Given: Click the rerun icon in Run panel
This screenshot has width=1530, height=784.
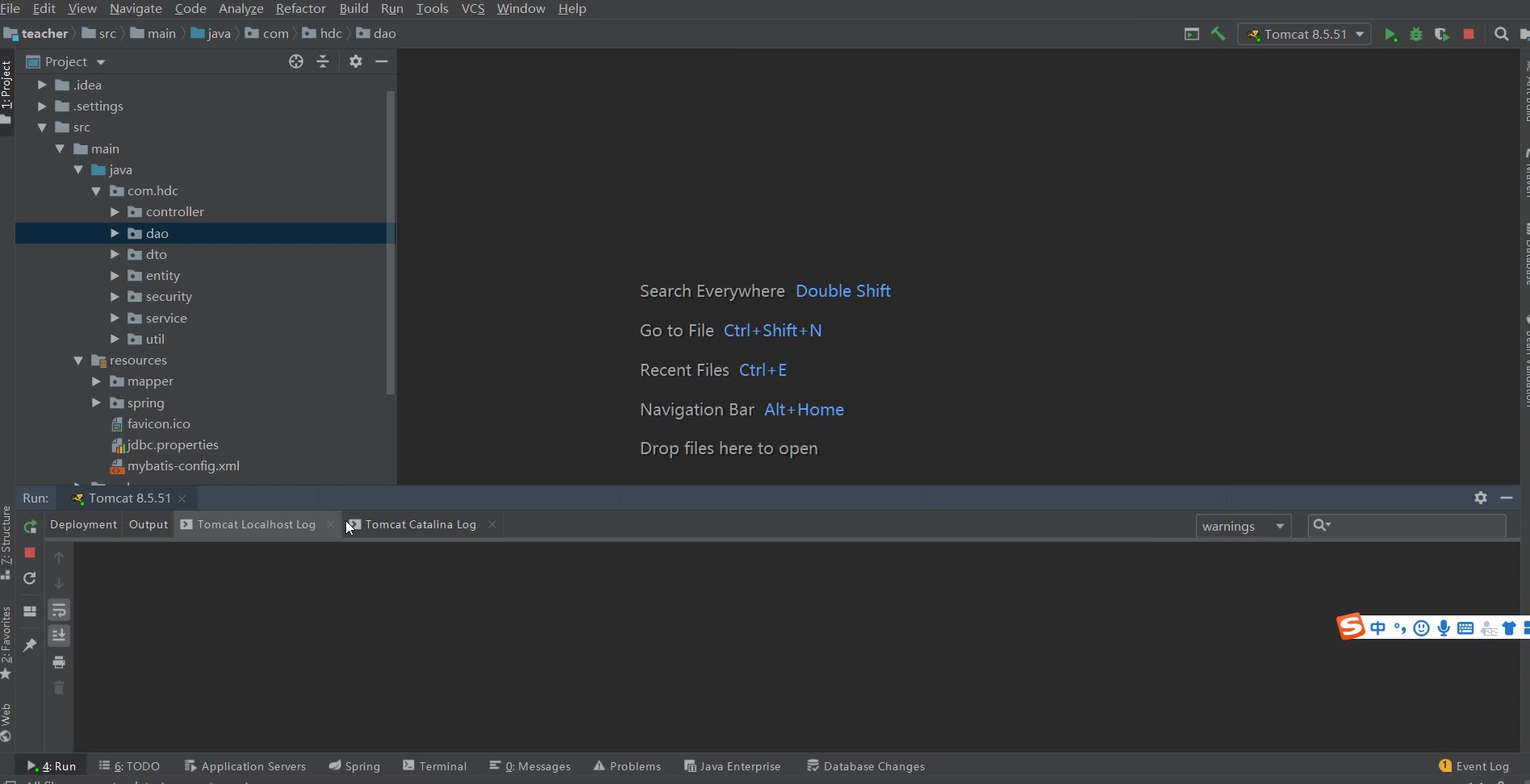Looking at the screenshot, I should click(x=30, y=527).
